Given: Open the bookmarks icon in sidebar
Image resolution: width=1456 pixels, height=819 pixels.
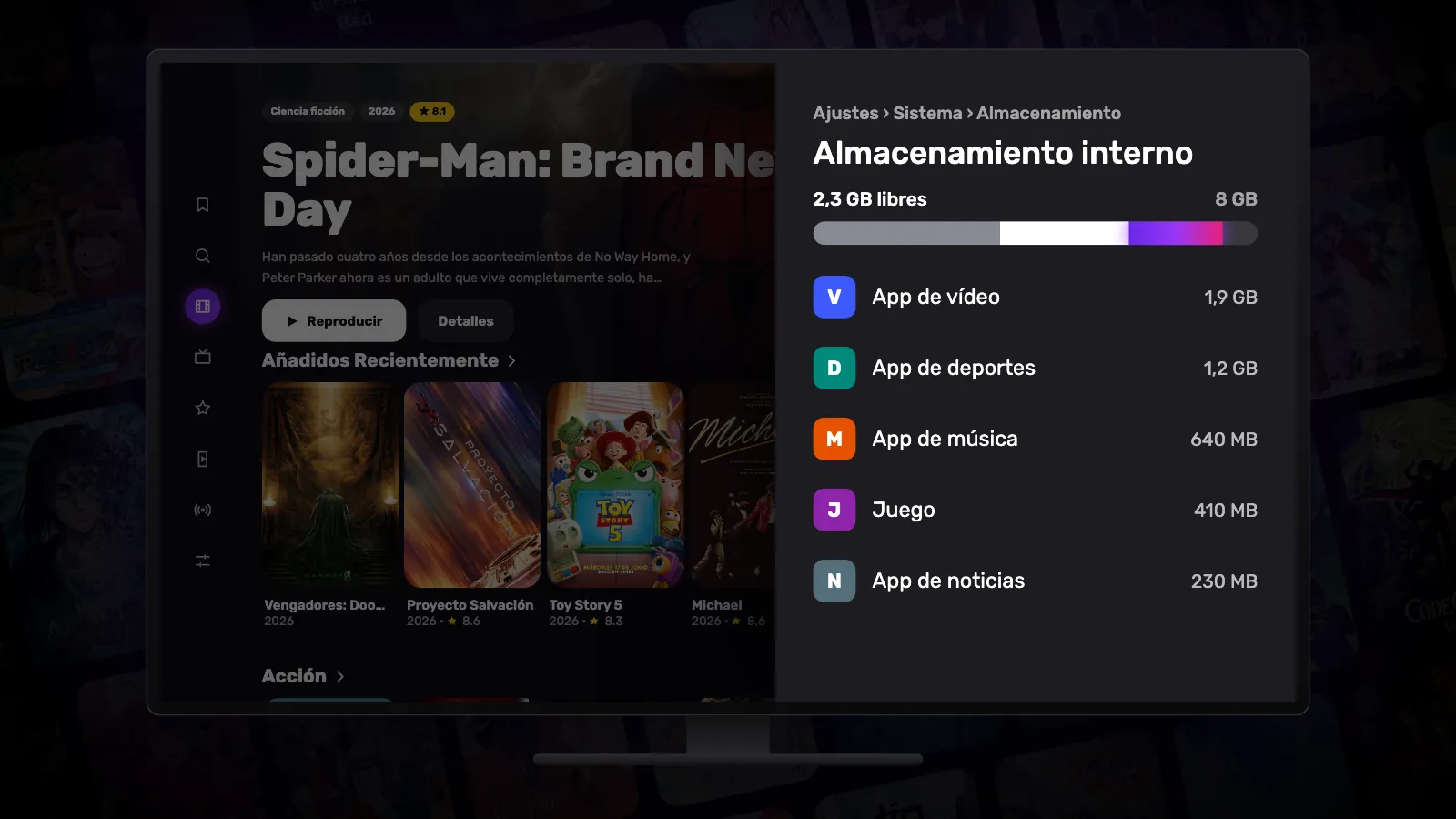Looking at the screenshot, I should pyautogui.click(x=203, y=205).
